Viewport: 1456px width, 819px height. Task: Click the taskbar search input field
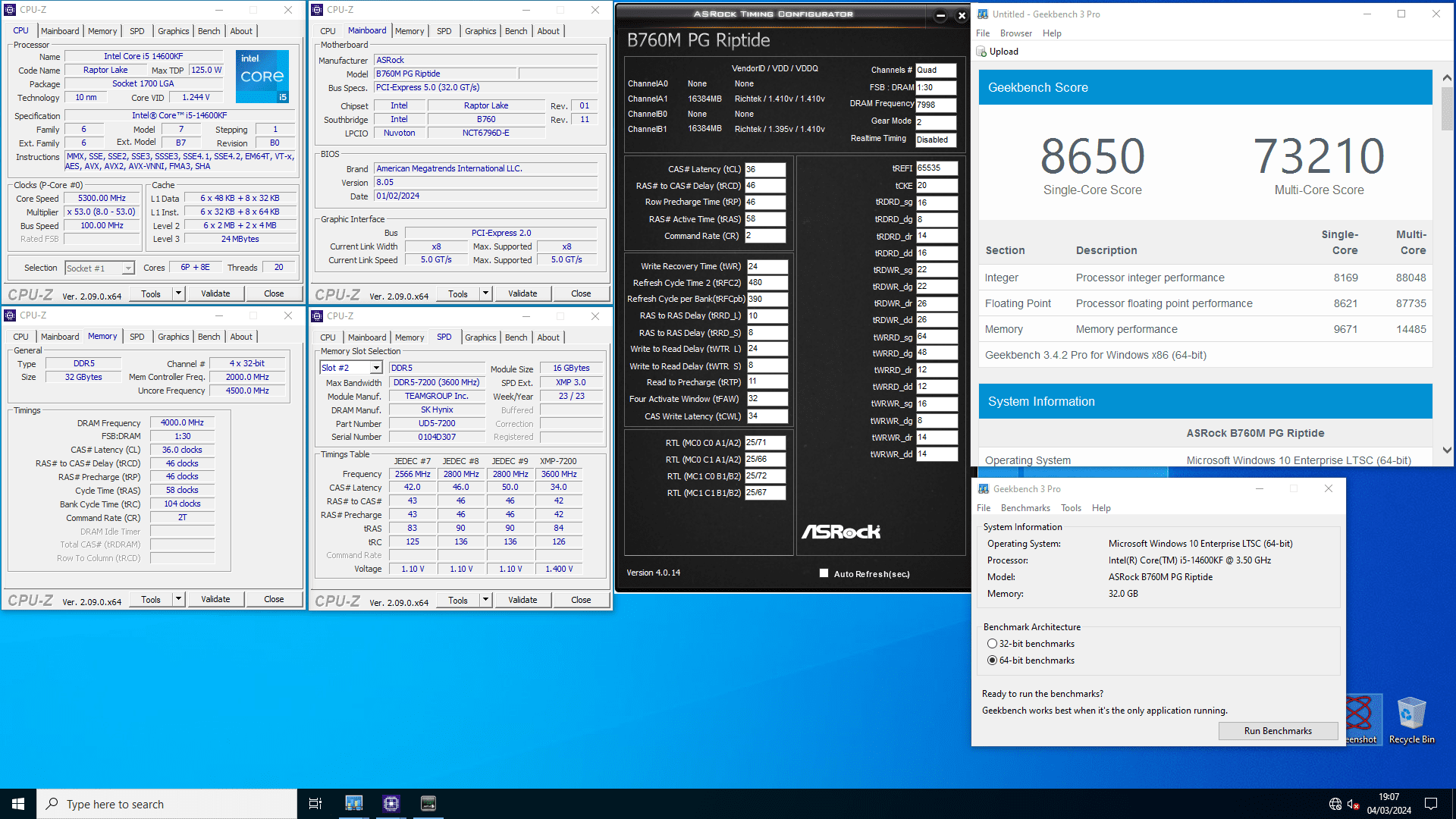pyautogui.click(x=167, y=804)
